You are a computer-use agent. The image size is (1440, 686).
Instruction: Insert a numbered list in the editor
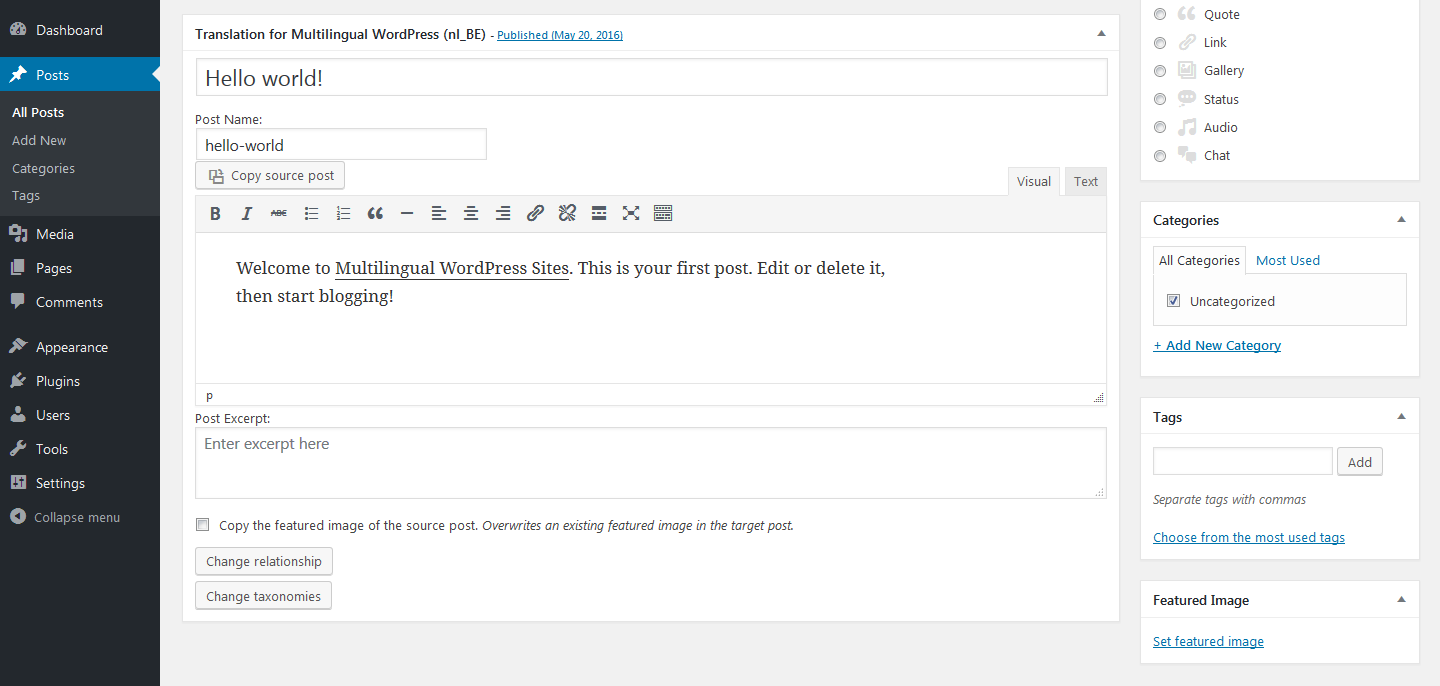tap(343, 213)
